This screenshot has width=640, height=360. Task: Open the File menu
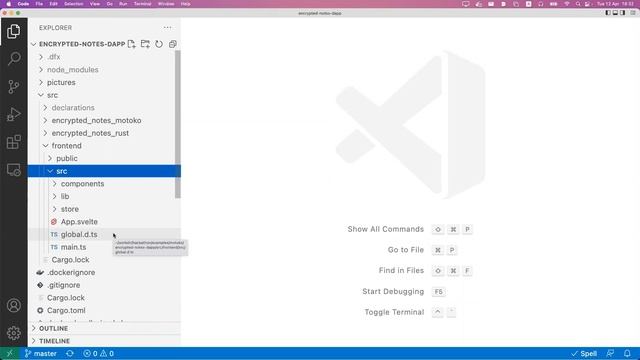coord(39,4)
